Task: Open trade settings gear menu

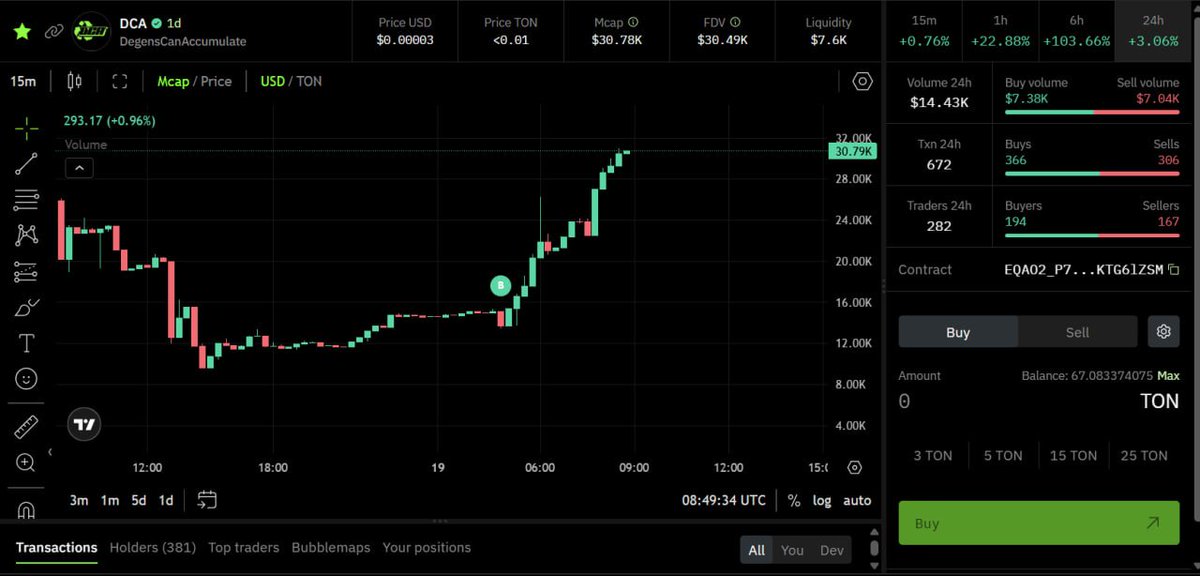Action: click(x=1163, y=331)
